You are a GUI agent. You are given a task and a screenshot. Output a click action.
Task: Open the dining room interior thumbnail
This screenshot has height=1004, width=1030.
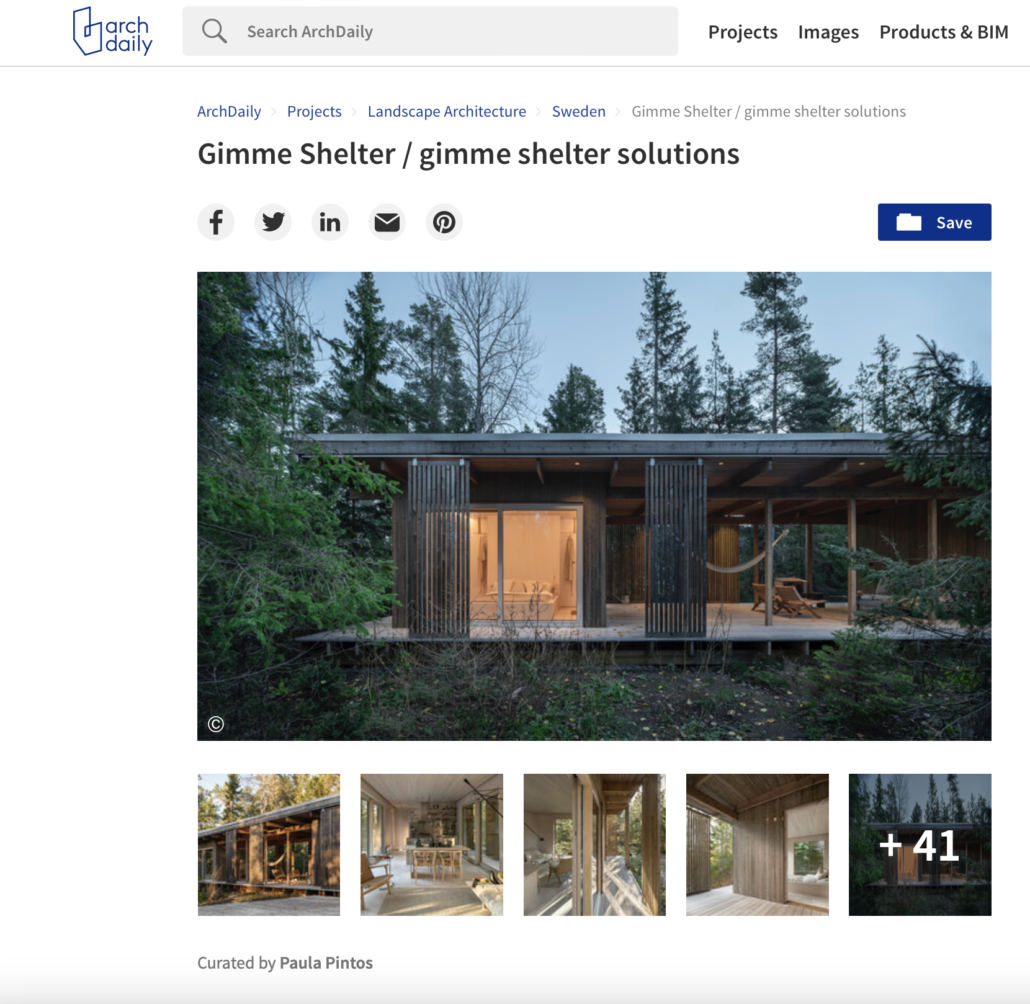[432, 845]
